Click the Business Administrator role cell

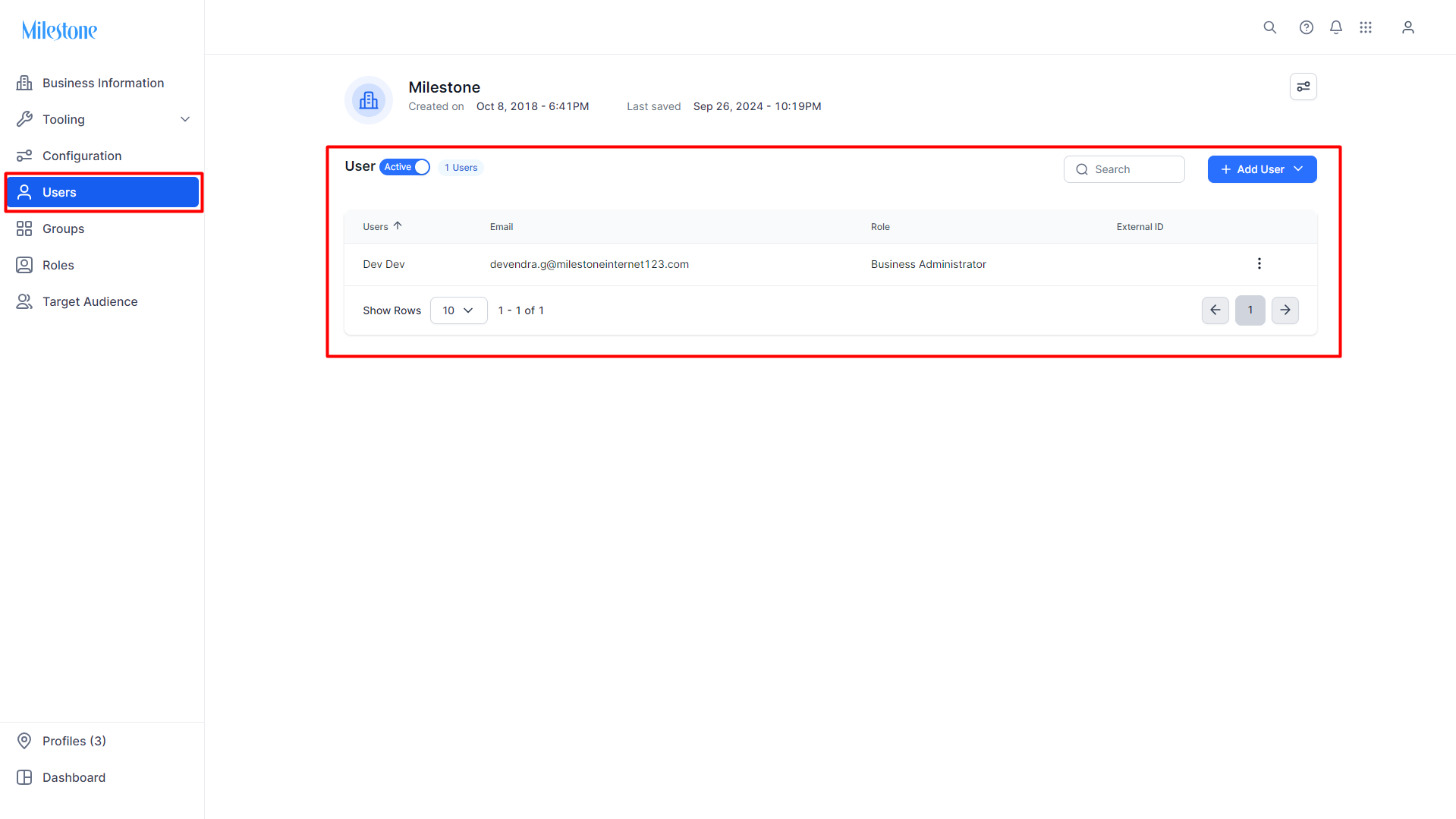(x=928, y=264)
